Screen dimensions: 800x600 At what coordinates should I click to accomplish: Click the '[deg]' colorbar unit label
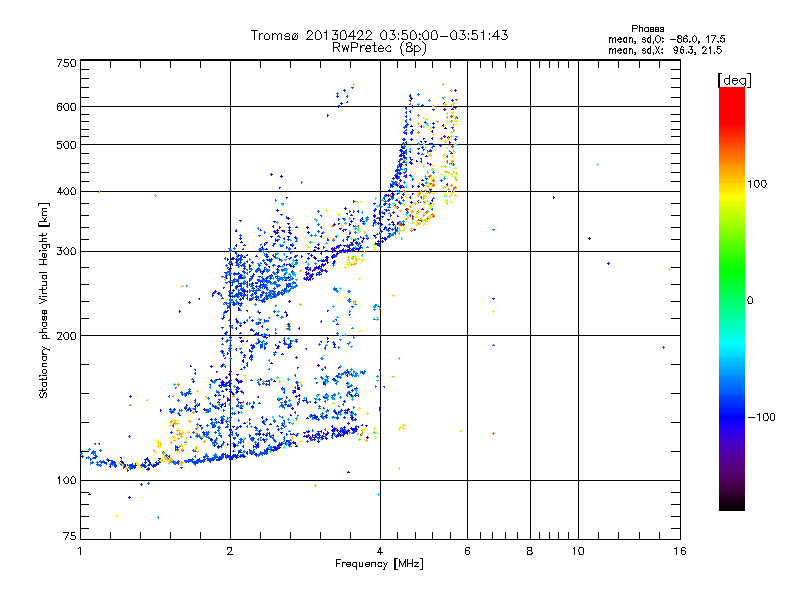pyautogui.click(x=734, y=80)
